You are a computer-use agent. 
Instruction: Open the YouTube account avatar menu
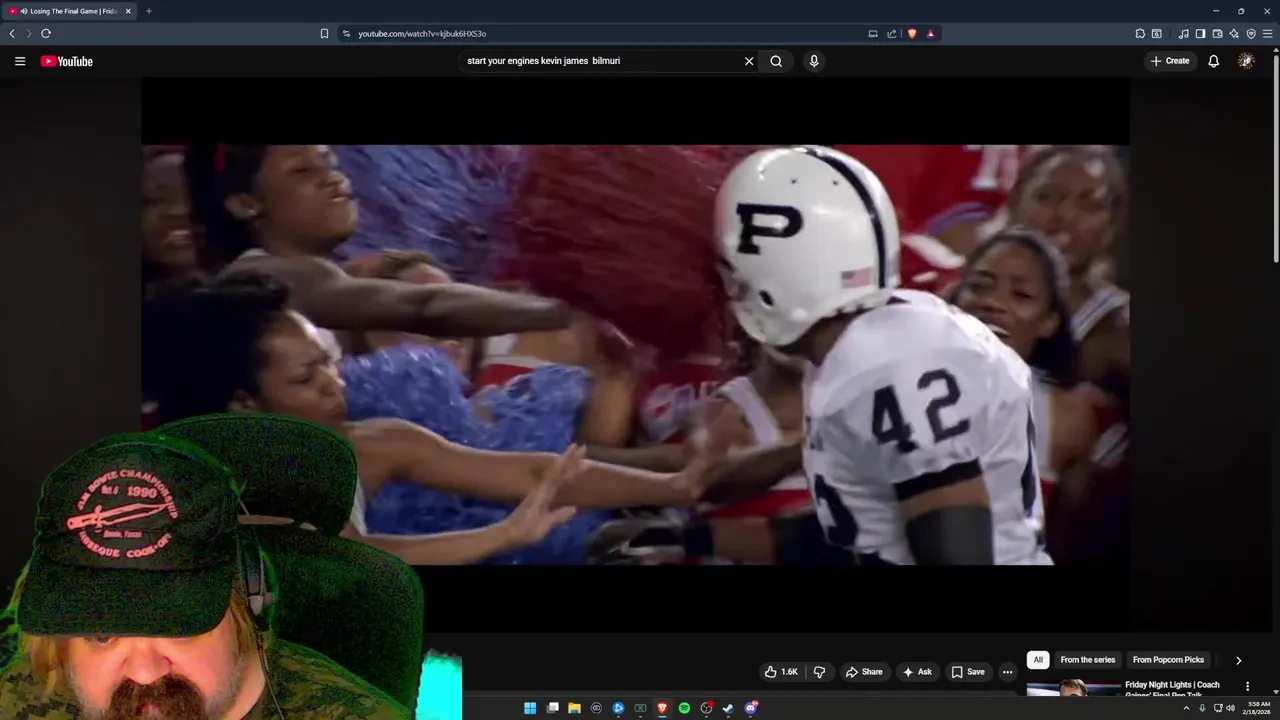coord(1246,61)
